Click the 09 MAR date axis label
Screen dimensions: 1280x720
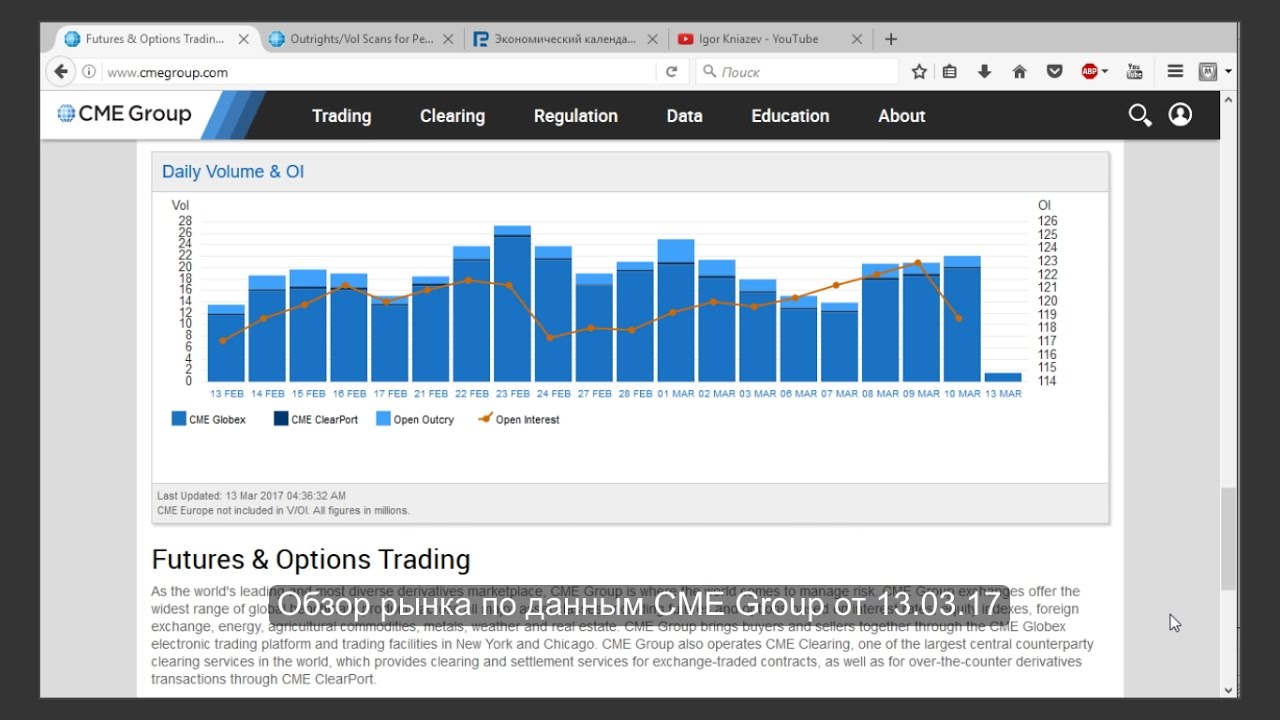click(921, 394)
